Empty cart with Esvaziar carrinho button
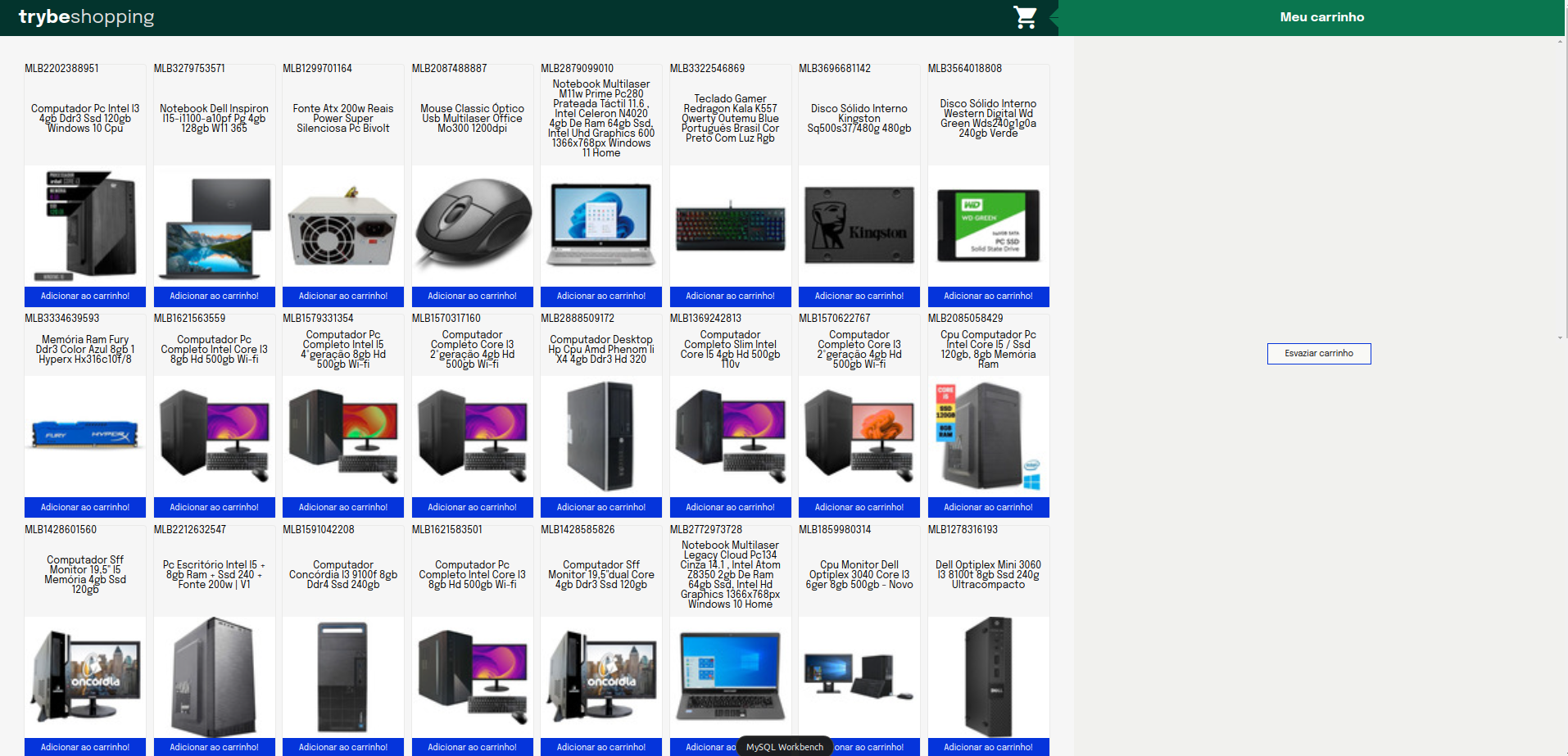 1319,354
